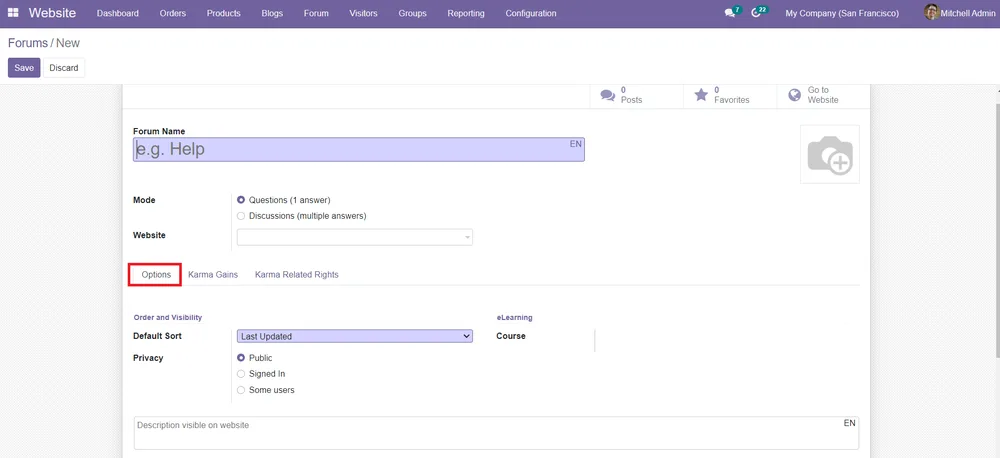Open the Forum menu
Image resolution: width=1000 pixels, height=458 pixels.
coord(316,13)
